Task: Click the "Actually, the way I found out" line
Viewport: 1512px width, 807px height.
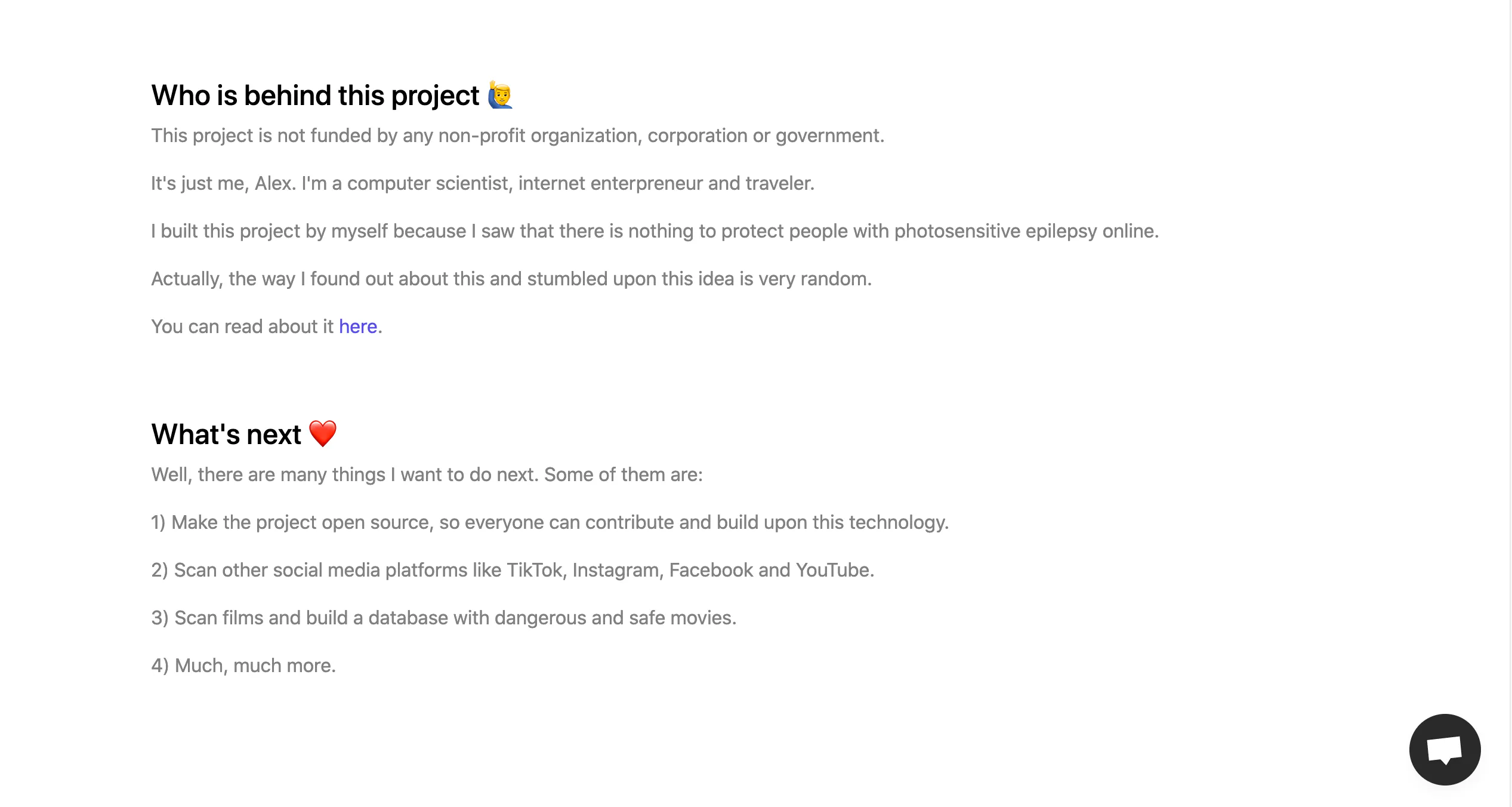Action: (511, 279)
